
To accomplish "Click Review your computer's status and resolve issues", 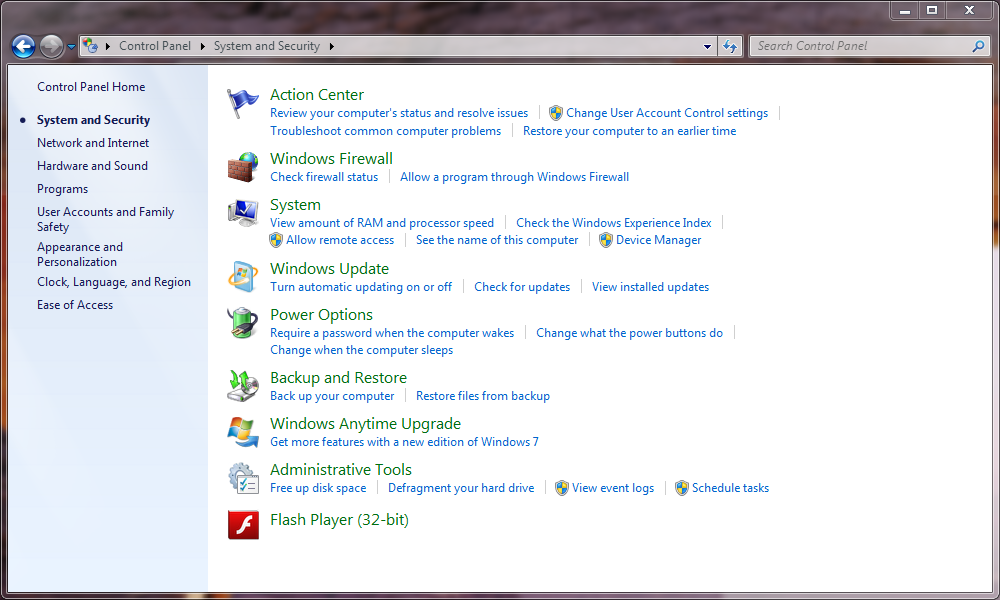I will coord(399,113).
